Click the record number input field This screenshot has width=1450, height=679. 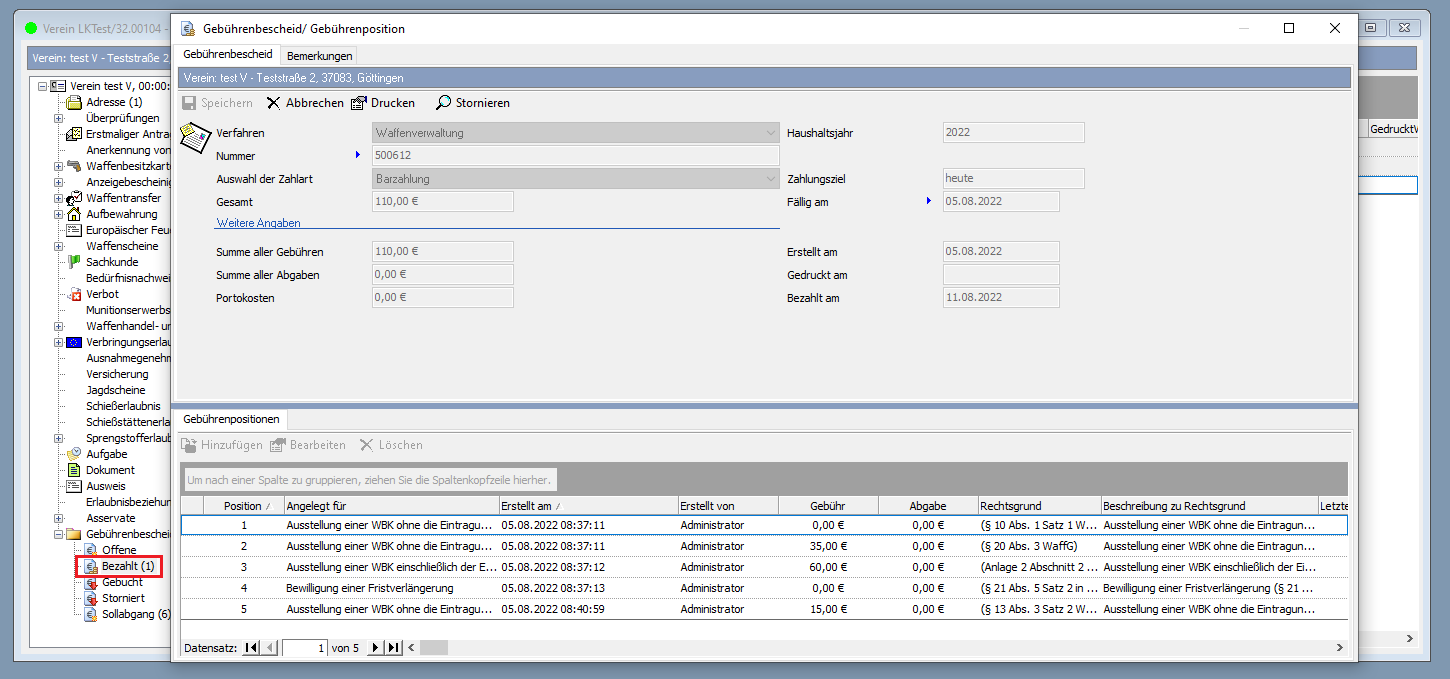click(305, 648)
